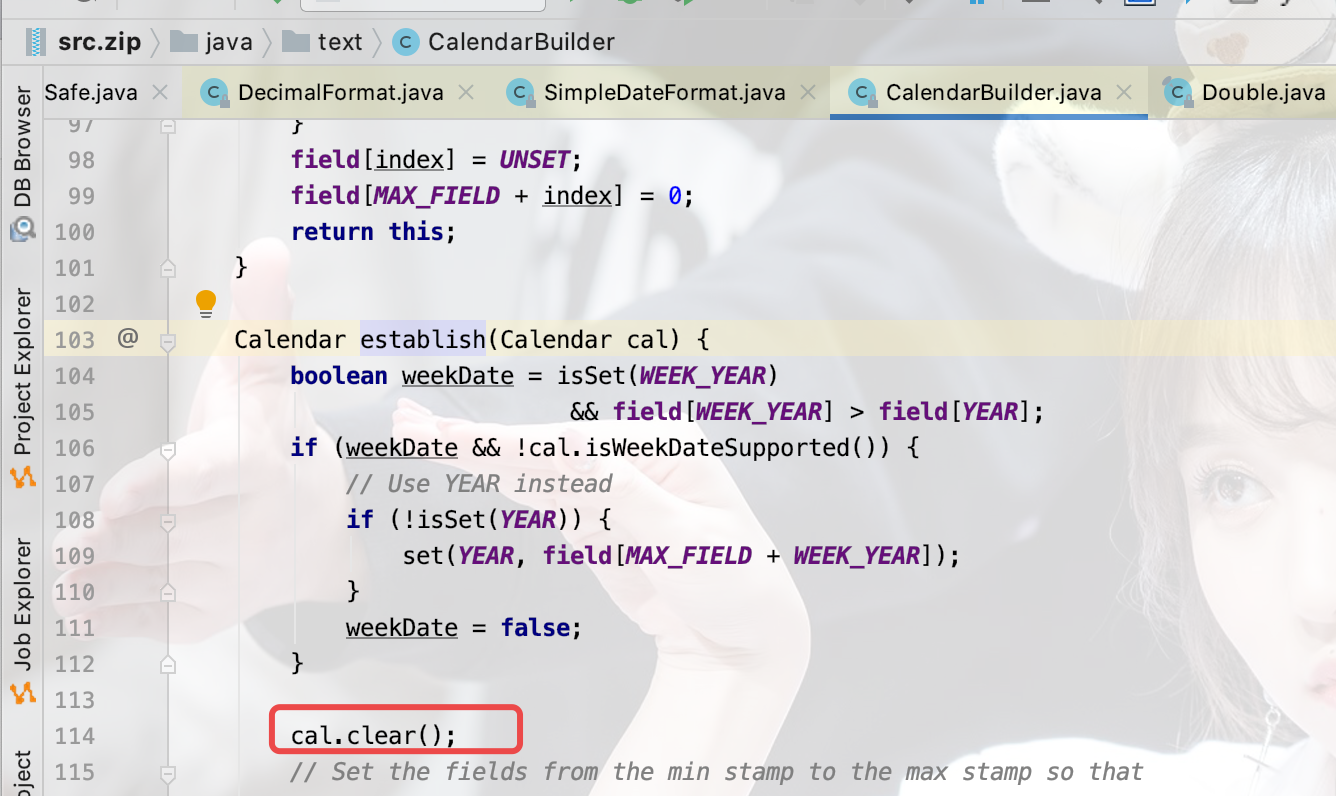Click CalendarBuilder in the breadcrumb path
The height and width of the screenshot is (796, 1336).
[521, 42]
